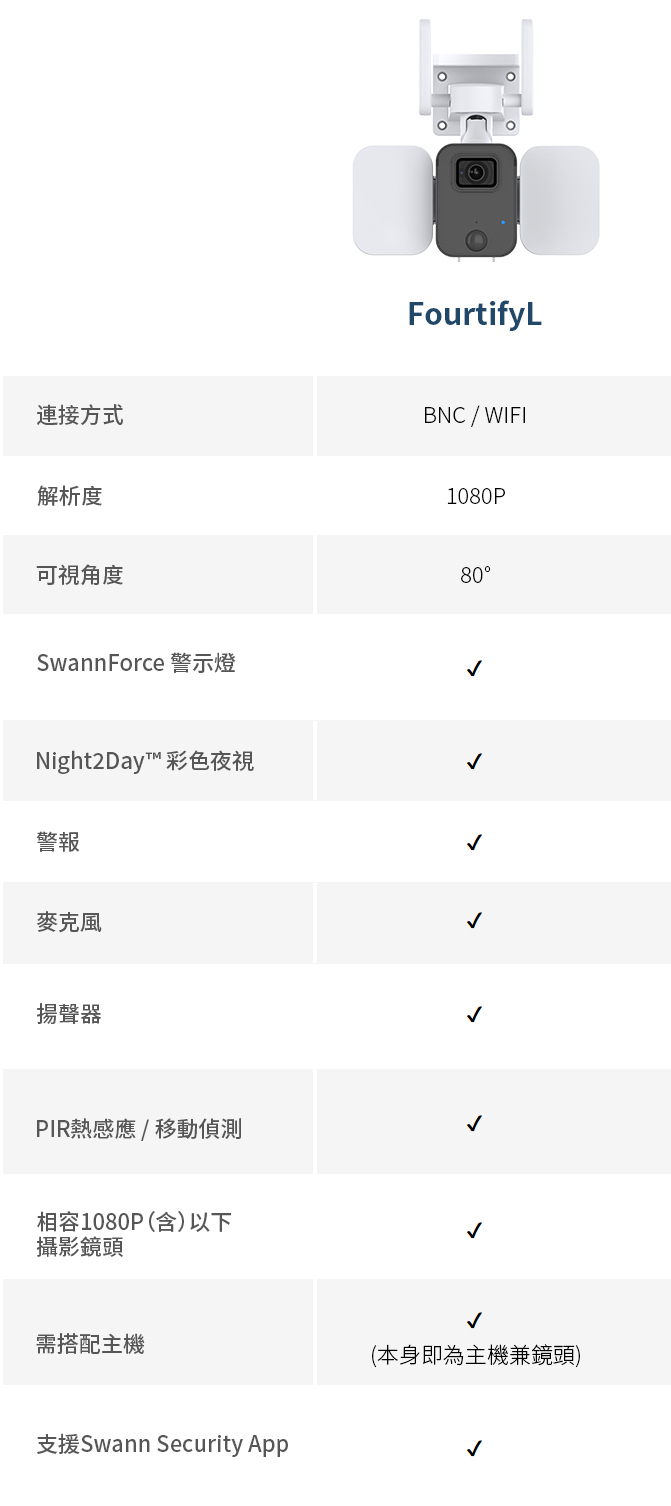Click the Night2Day 彩色夜視 checkmark
This screenshot has height=1506, width=671.
[475, 762]
